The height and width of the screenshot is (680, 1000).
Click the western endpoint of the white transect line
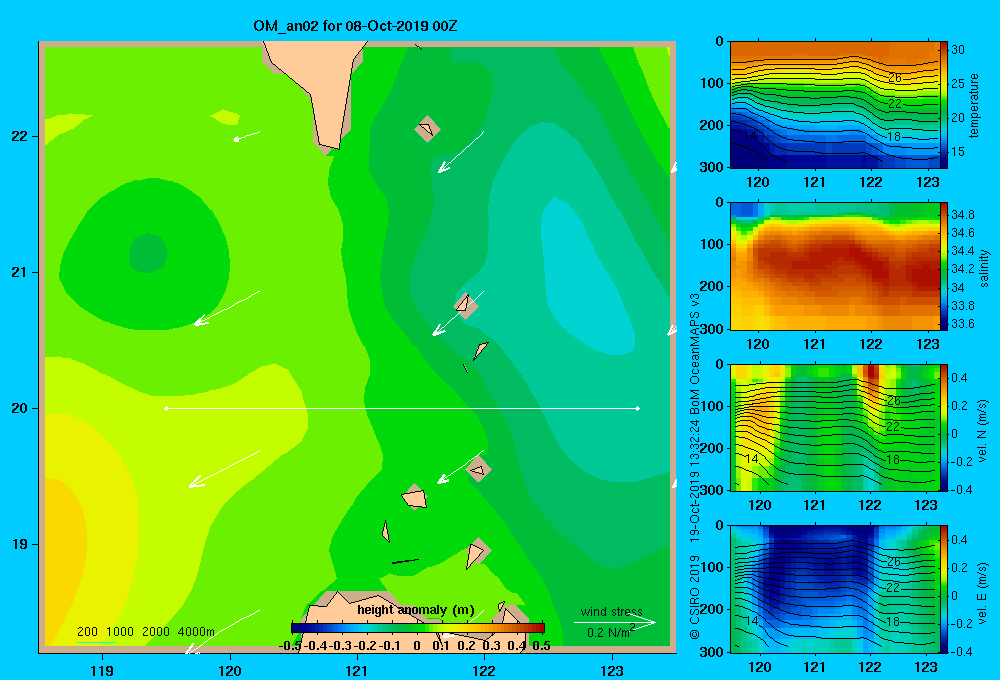(x=166, y=408)
